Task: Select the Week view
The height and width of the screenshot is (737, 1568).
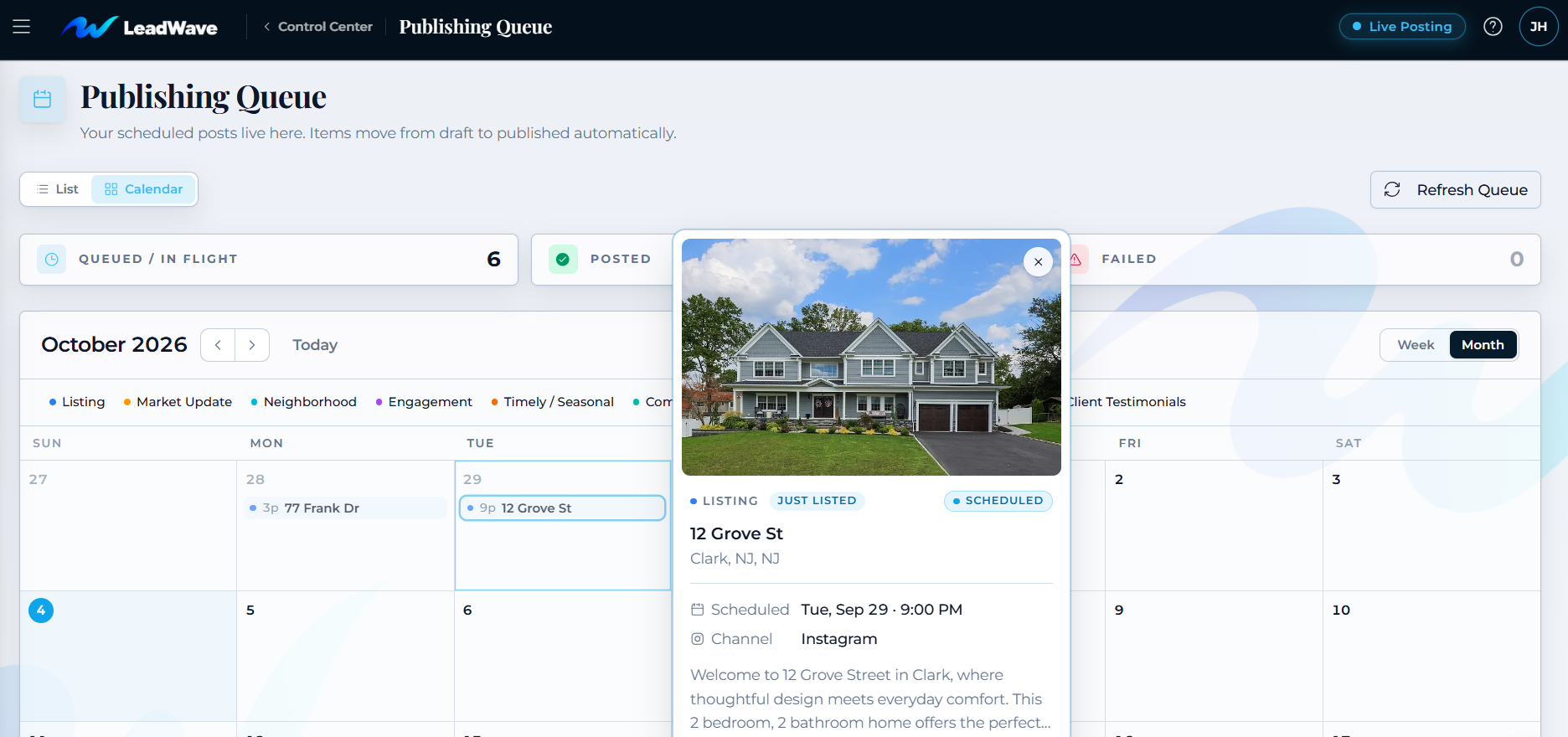Action: pyautogui.click(x=1416, y=345)
